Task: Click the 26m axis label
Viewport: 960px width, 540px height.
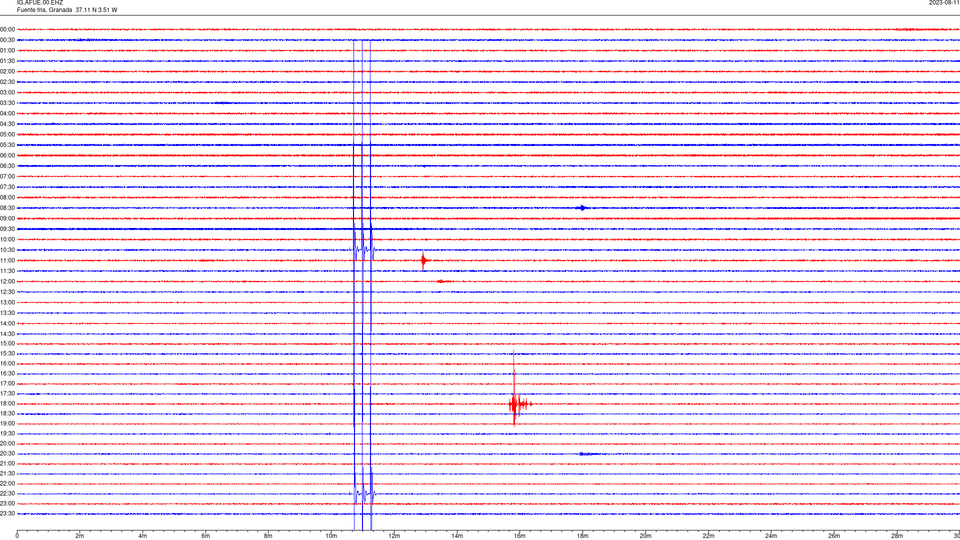Action: [x=834, y=536]
